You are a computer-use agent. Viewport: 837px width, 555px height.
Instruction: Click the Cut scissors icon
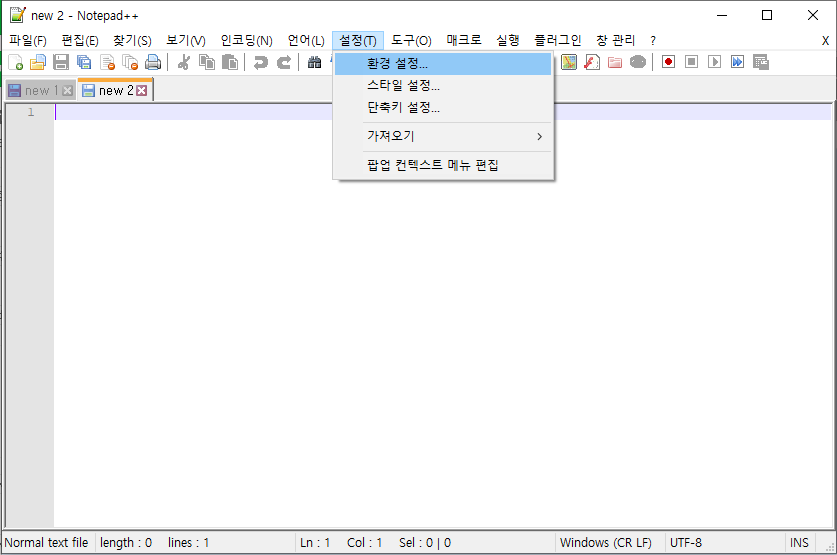pos(184,62)
